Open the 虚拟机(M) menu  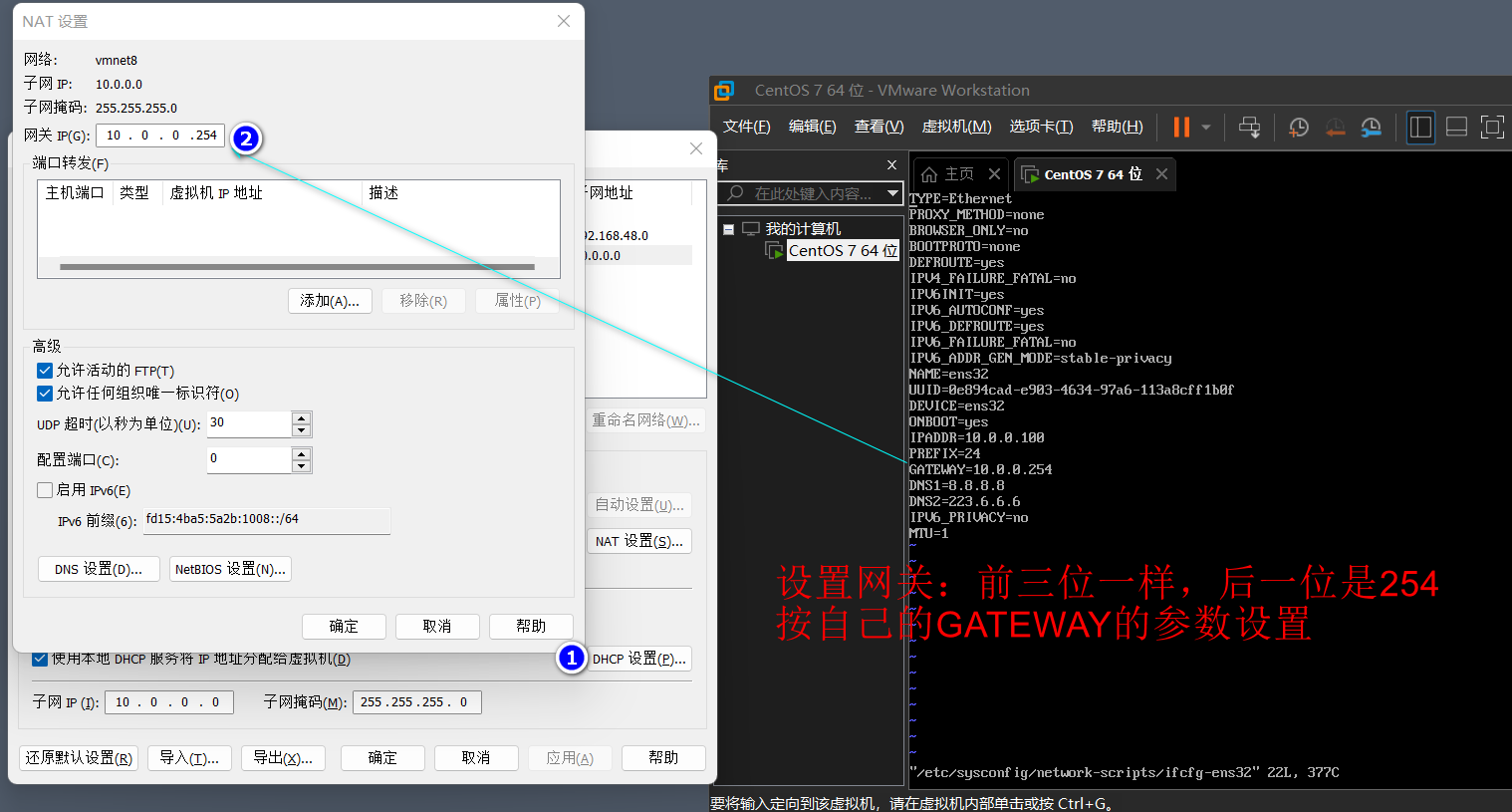tap(956, 127)
